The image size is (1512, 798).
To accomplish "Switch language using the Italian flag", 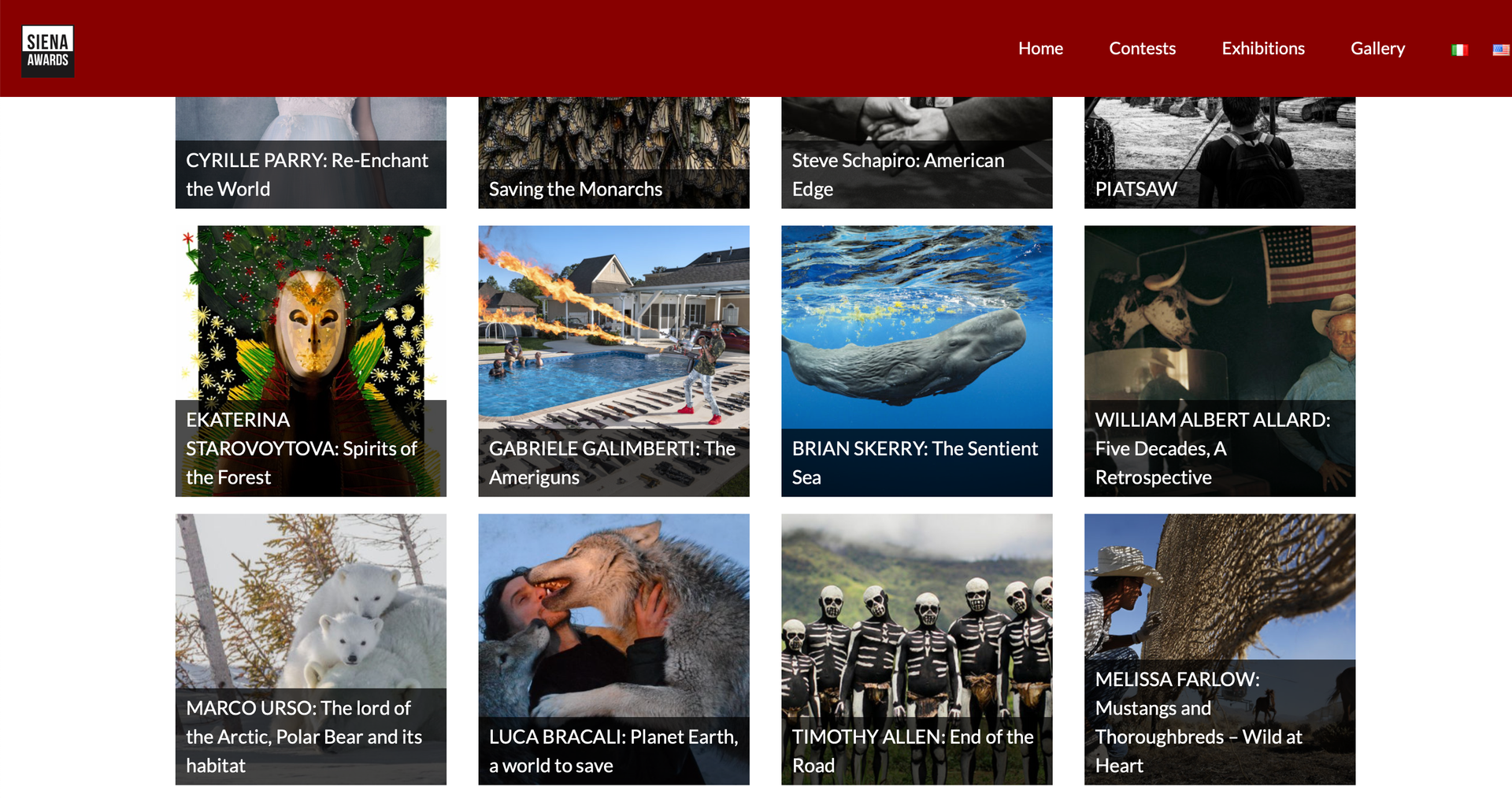I will [1459, 50].
